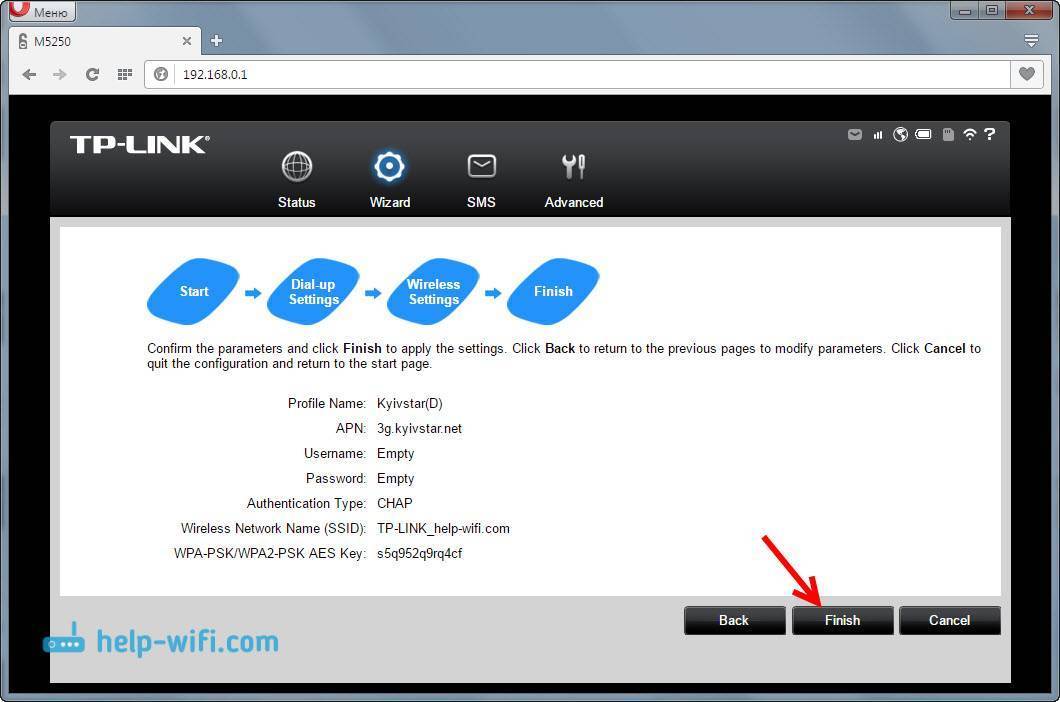Viewport: 1060px width, 702px height.
Task: Open a new tab with plus button
Action: coord(216,41)
